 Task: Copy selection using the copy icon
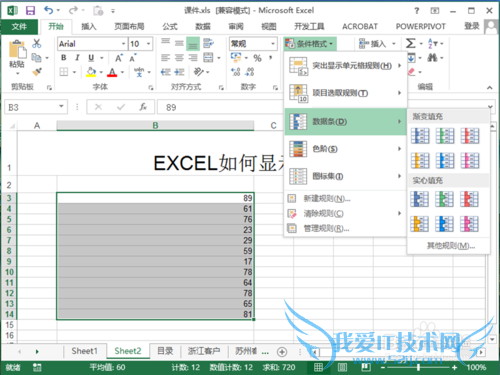pos(36,58)
